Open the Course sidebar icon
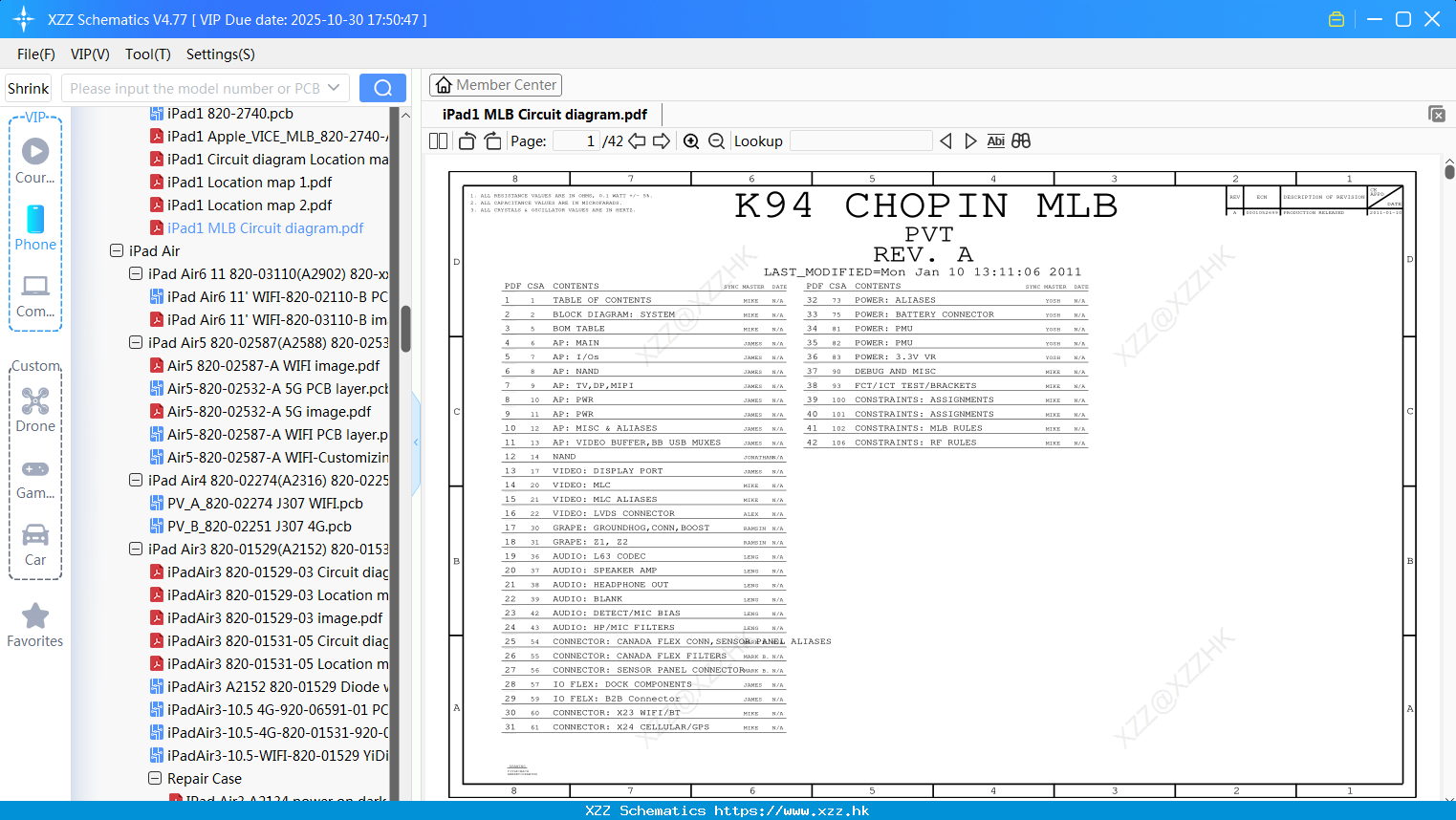Screen dimensions: 1456x820 35,160
